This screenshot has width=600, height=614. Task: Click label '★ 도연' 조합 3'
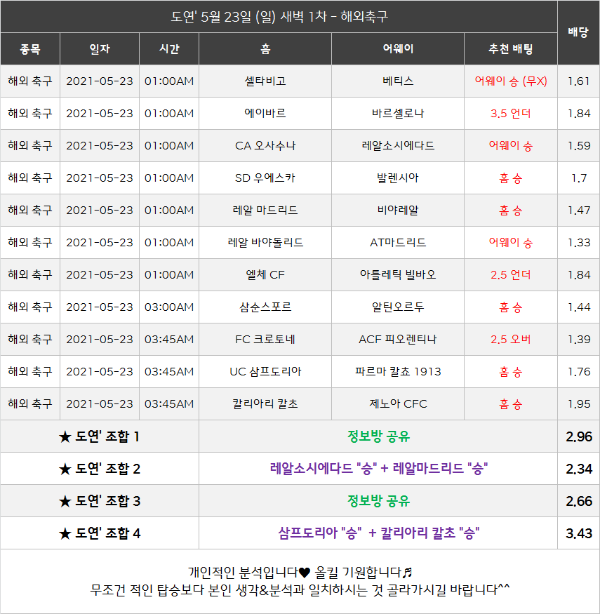click(99, 501)
